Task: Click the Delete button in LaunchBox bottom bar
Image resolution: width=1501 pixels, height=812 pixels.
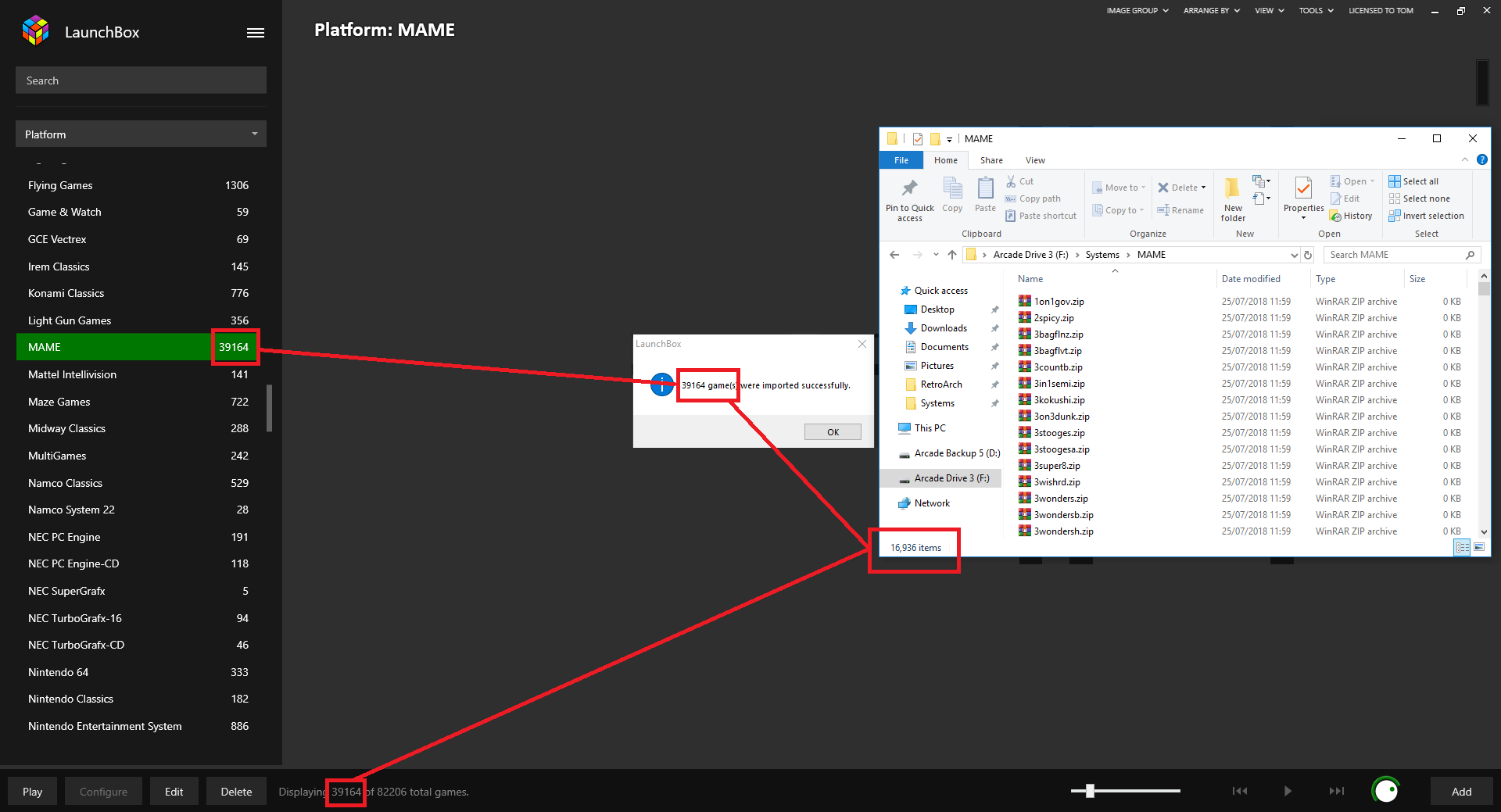Action: point(236,792)
